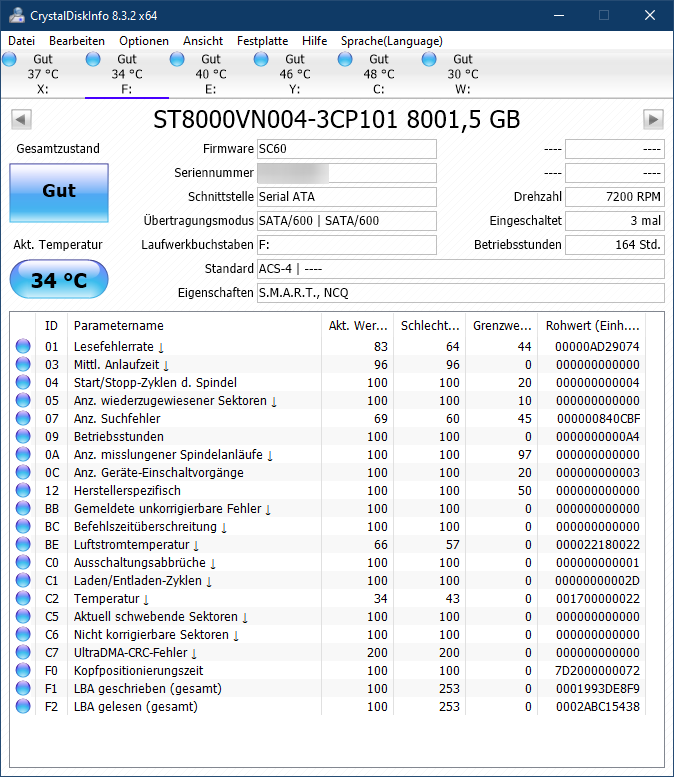
Task: Click the Eigenschaften field S.M.A.R.T., NCQ
Action: [461, 293]
